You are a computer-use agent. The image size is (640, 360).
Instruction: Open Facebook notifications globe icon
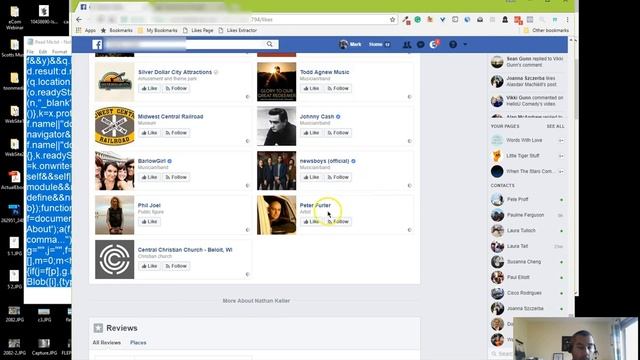click(434, 44)
